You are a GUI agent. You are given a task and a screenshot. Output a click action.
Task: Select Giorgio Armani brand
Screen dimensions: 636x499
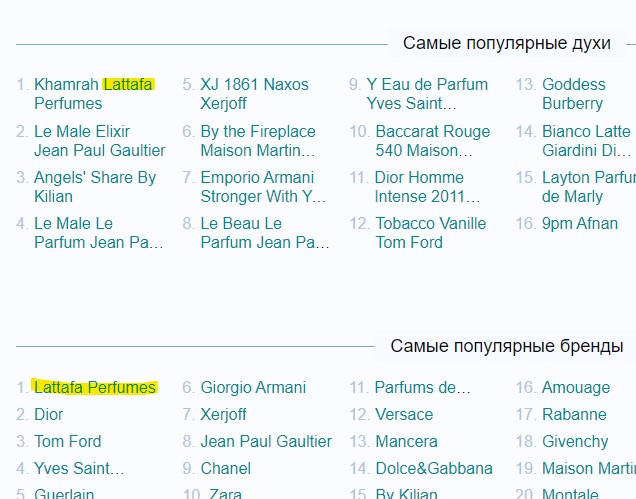pos(253,387)
